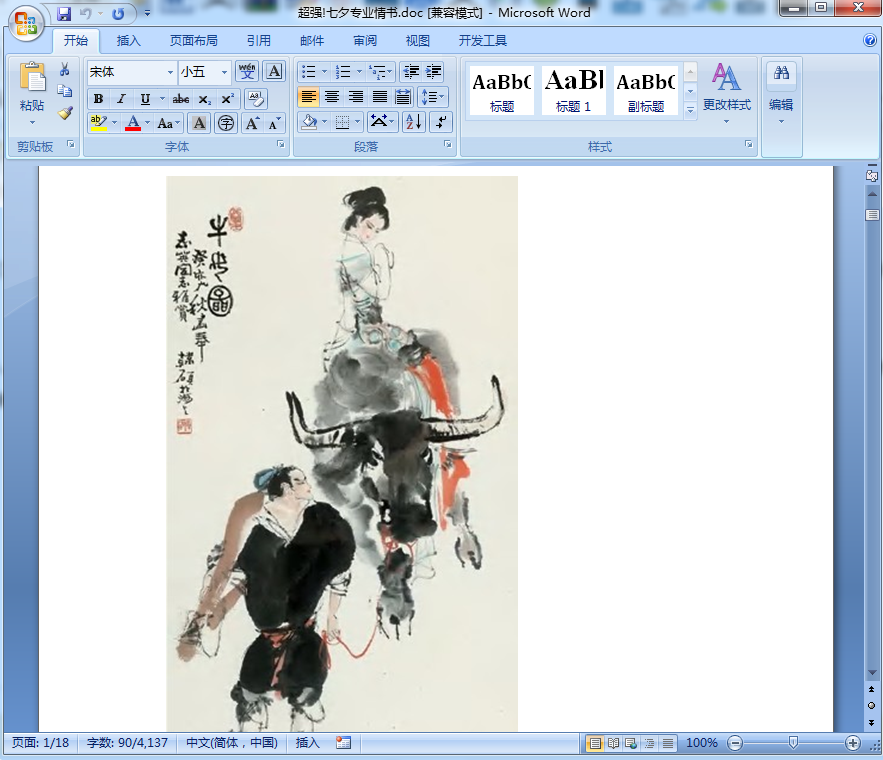Activate the Format Painter brush
883x760 pixels.
pos(65,113)
